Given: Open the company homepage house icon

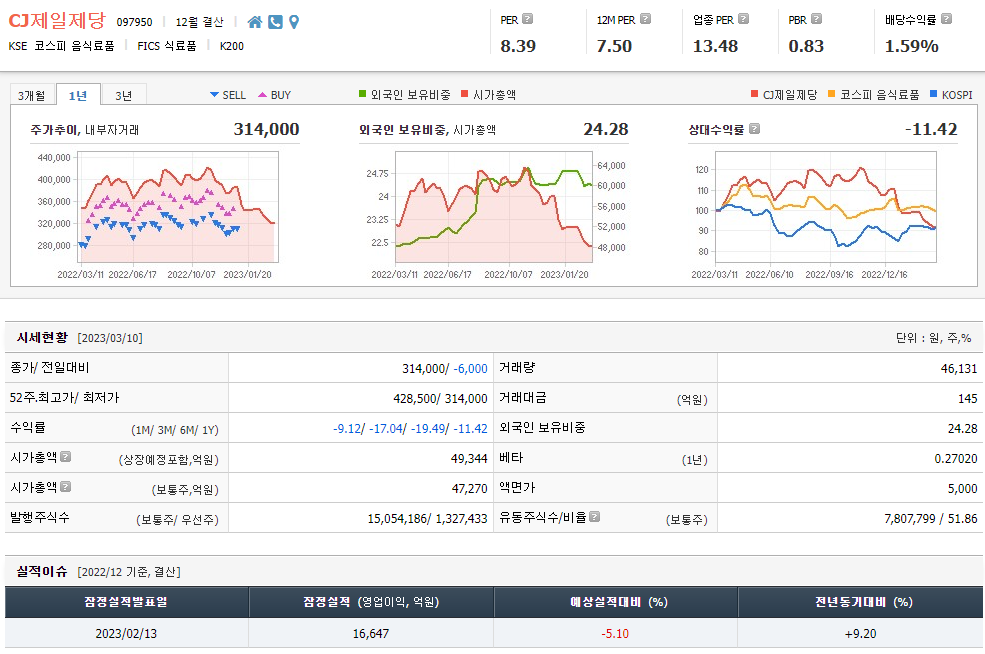Looking at the screenshot, I should click(x=254, y=22).
